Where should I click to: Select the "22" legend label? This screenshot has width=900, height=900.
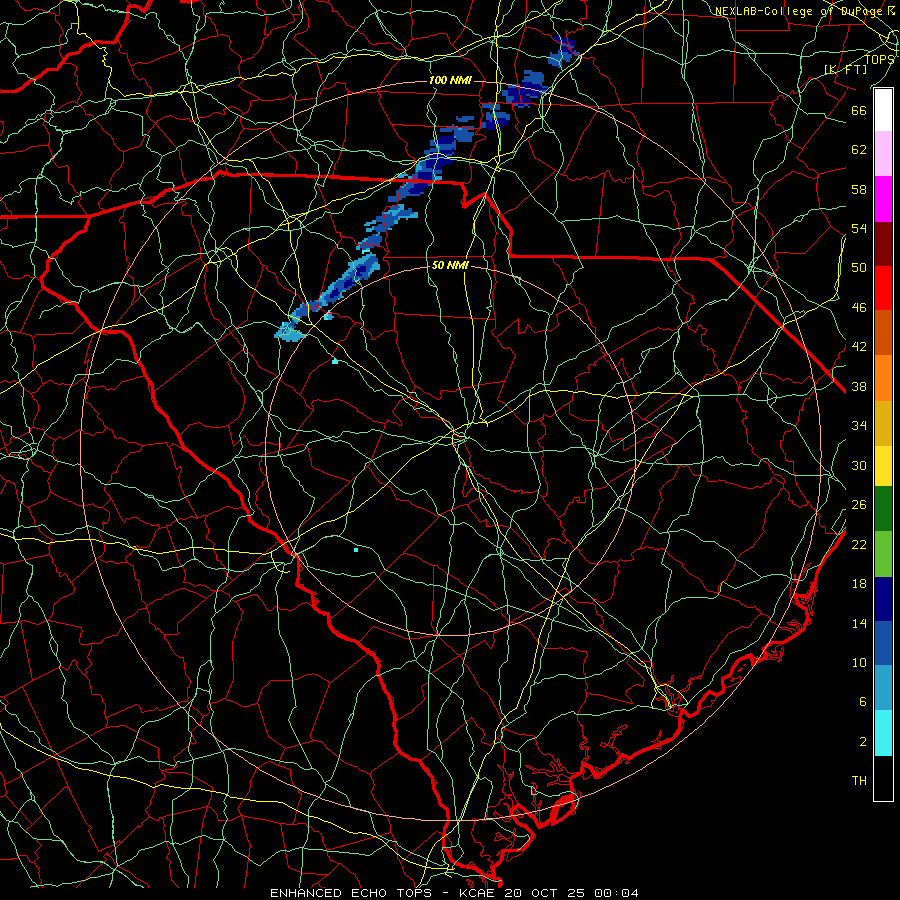(859, 545)
